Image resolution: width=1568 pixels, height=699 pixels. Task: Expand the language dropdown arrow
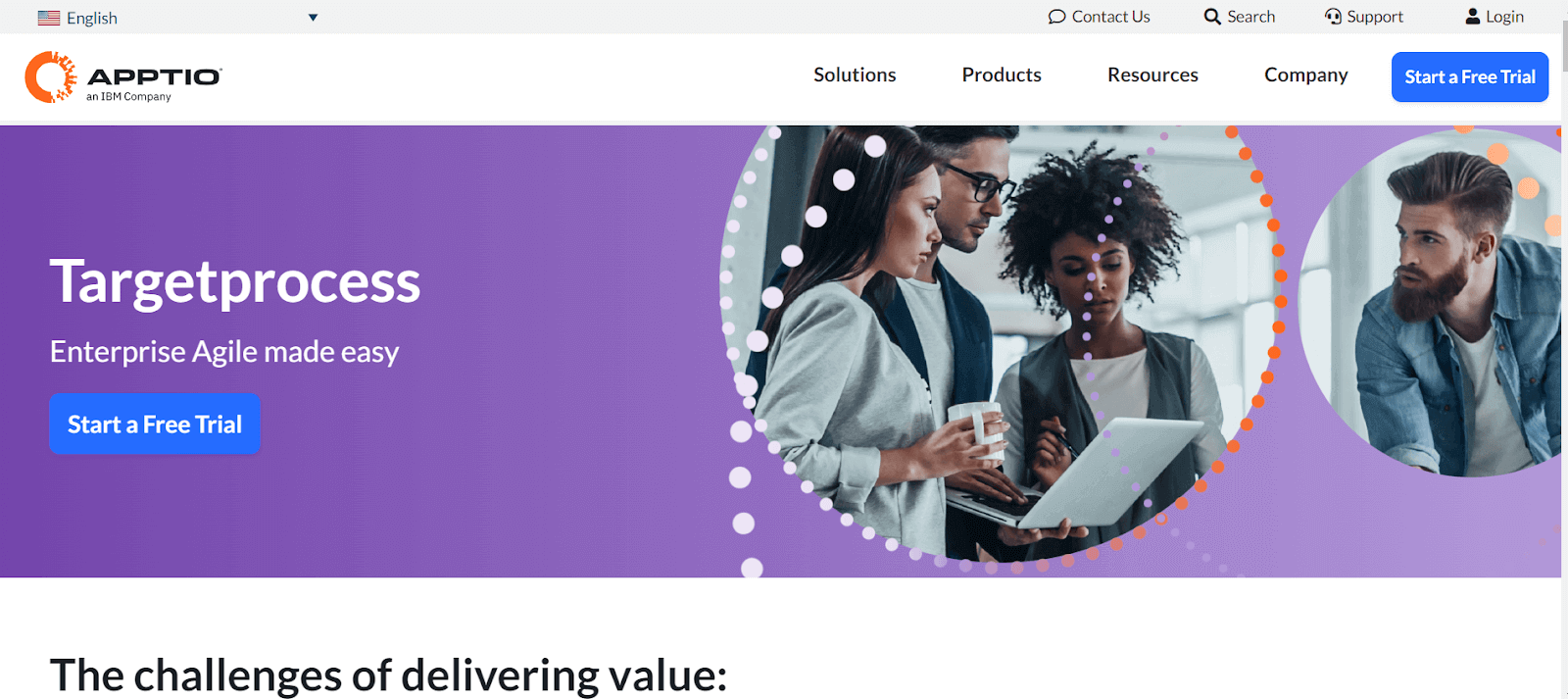[x=313, y=18]
